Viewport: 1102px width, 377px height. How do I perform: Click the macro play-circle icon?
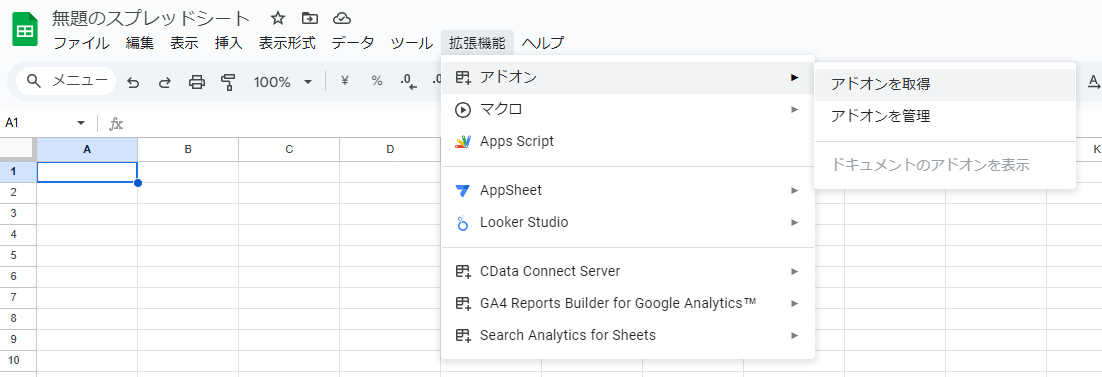(x=462, y=109)
